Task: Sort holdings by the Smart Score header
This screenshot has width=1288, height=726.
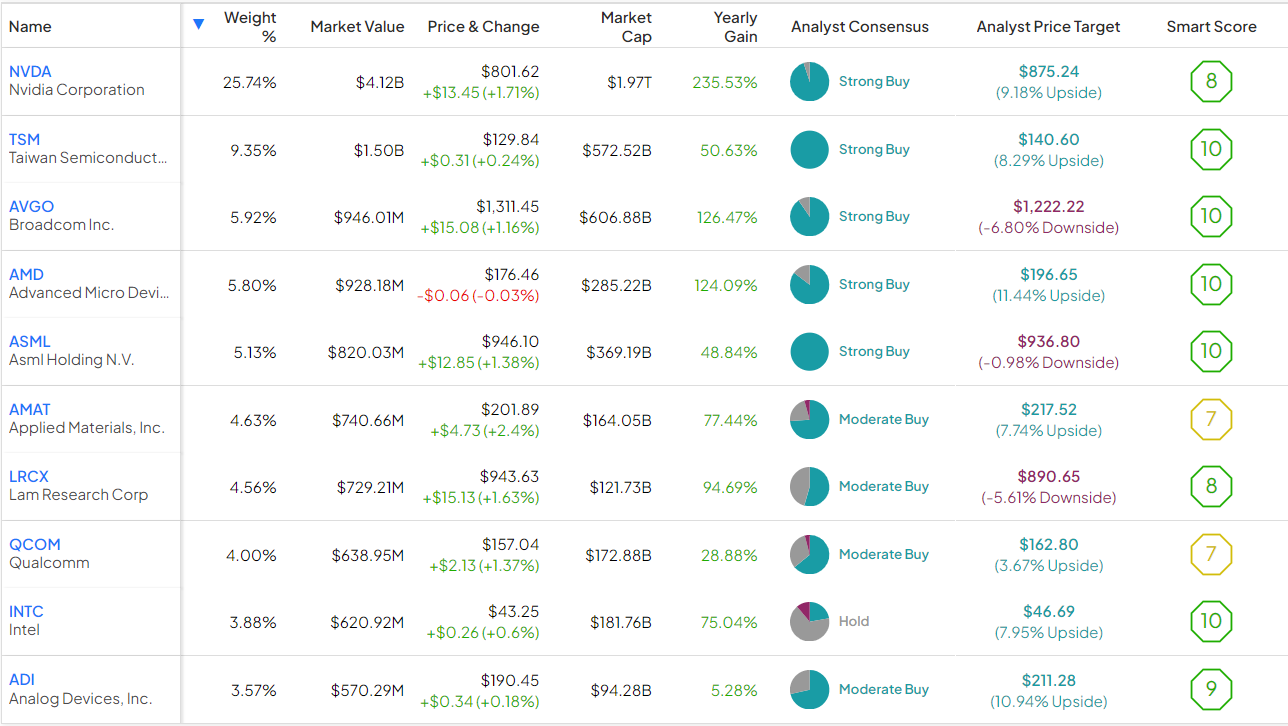Action: (1211, 27)
